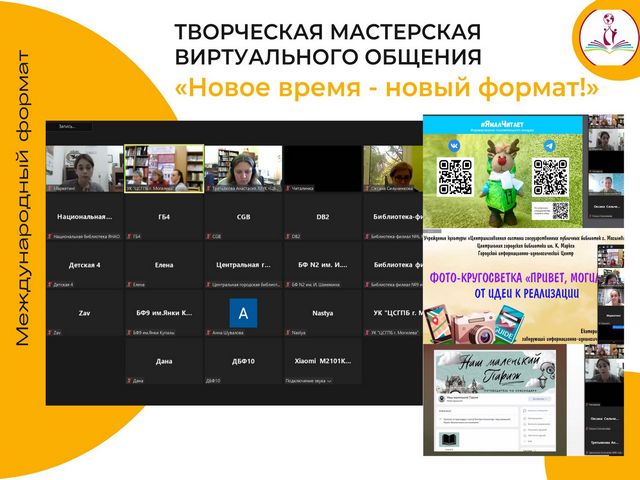The height and width of the screenshot is (480, 640).
Task: Click muted mic icon on DB2 tile
Action: tap(288, 236)
